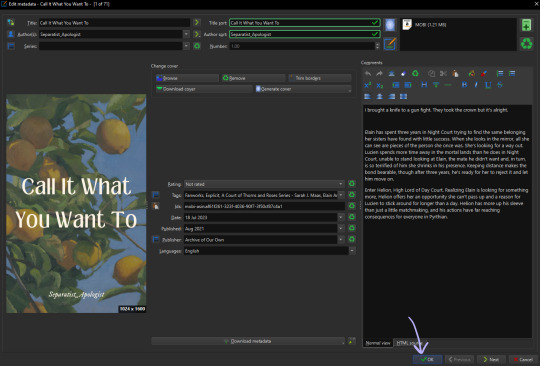Set metadata from the book format icon

coord(390,44)
